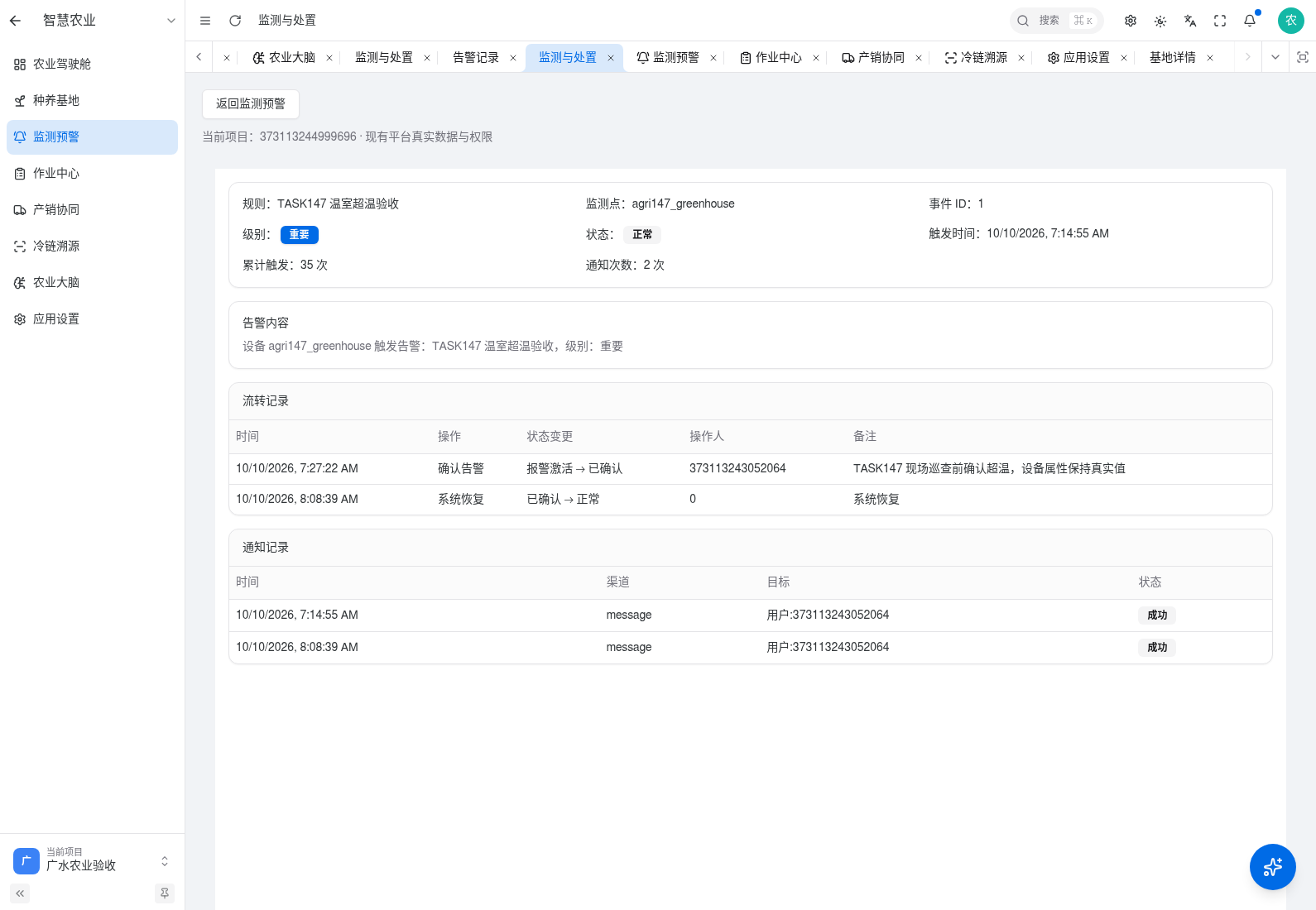The height and width of the screenshot is (910, 1316).
Task: Click the 返回监测预警 button
Action: pyautogui.click(x=251, y=104)
